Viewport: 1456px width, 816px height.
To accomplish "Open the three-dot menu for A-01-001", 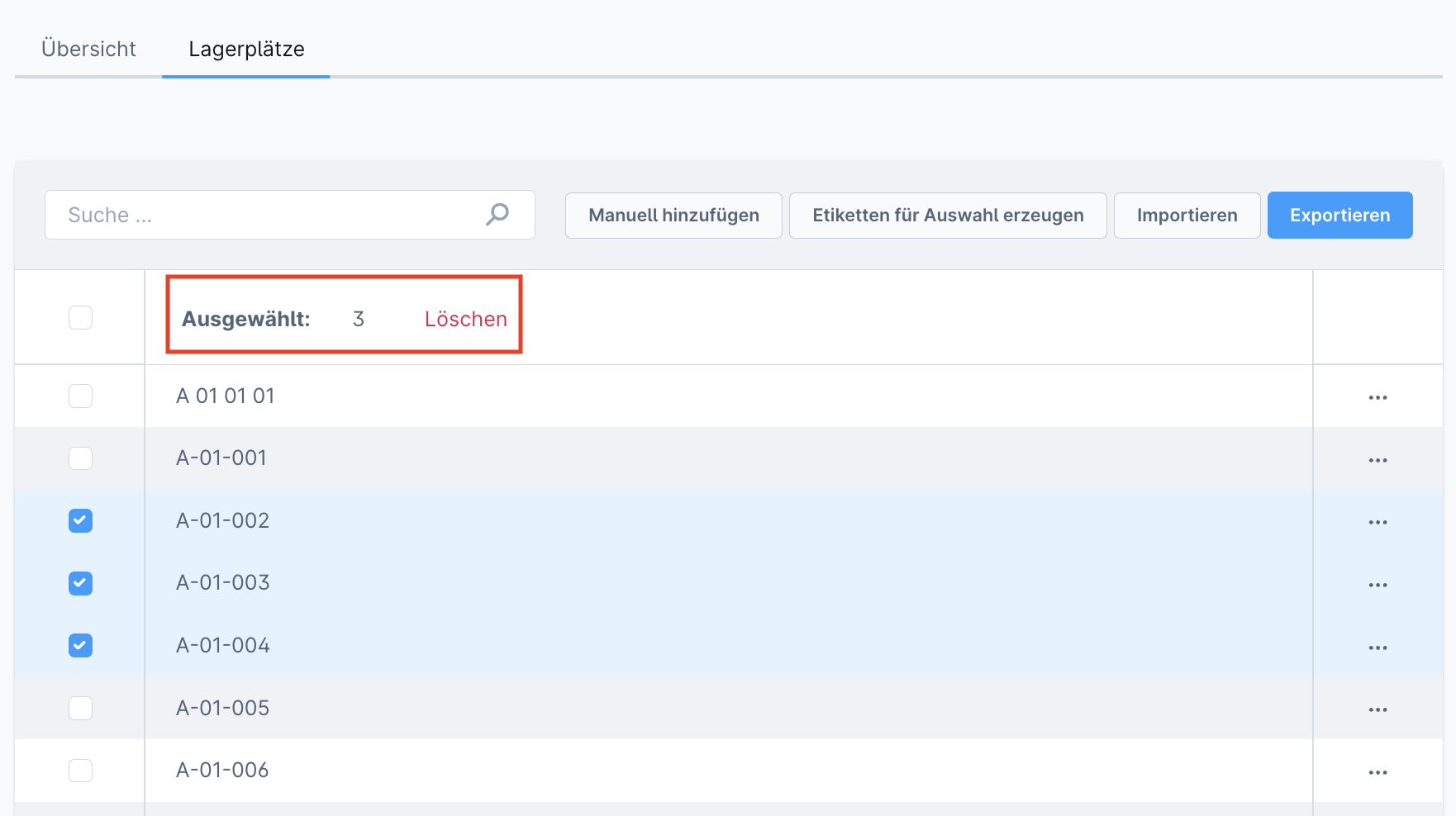I will click(x=1377, y=460).
